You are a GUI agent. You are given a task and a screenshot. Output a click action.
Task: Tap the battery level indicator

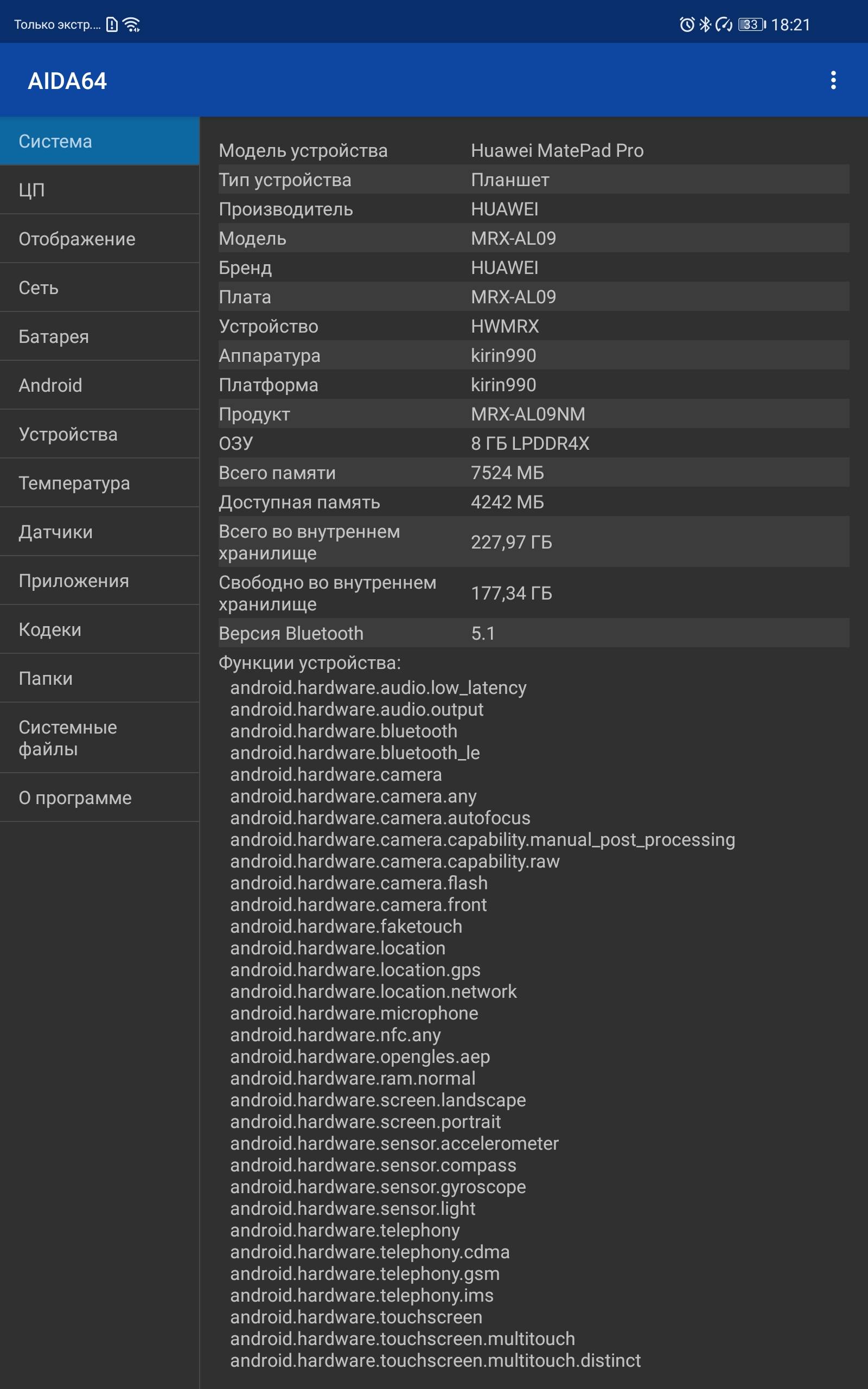click(x=751, y=24)
